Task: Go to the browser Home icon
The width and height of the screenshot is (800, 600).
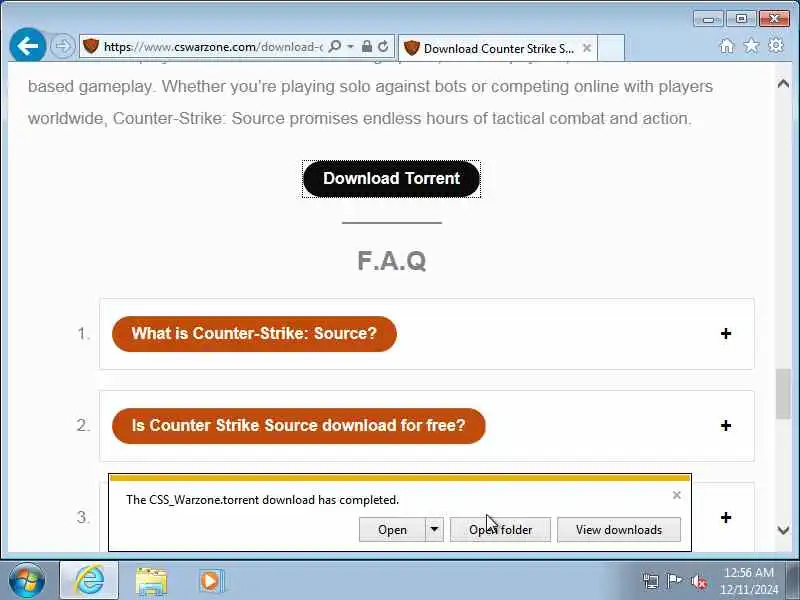Action: [x=727, y=46]
